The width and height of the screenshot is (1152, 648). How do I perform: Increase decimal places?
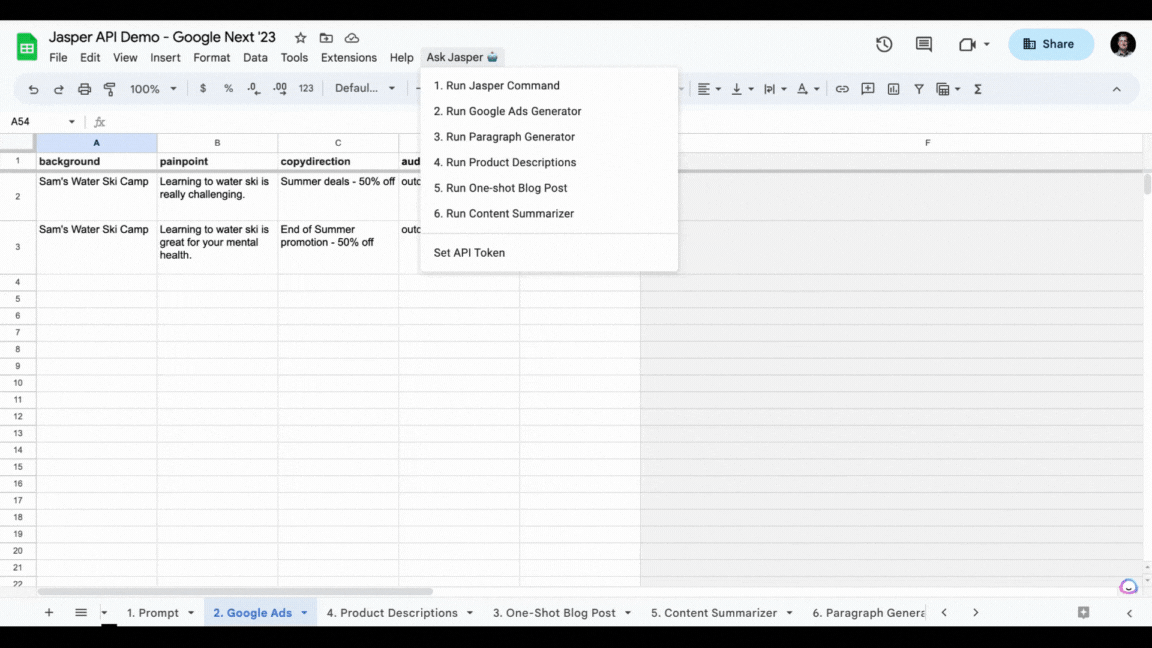click(x=280, y=88)
